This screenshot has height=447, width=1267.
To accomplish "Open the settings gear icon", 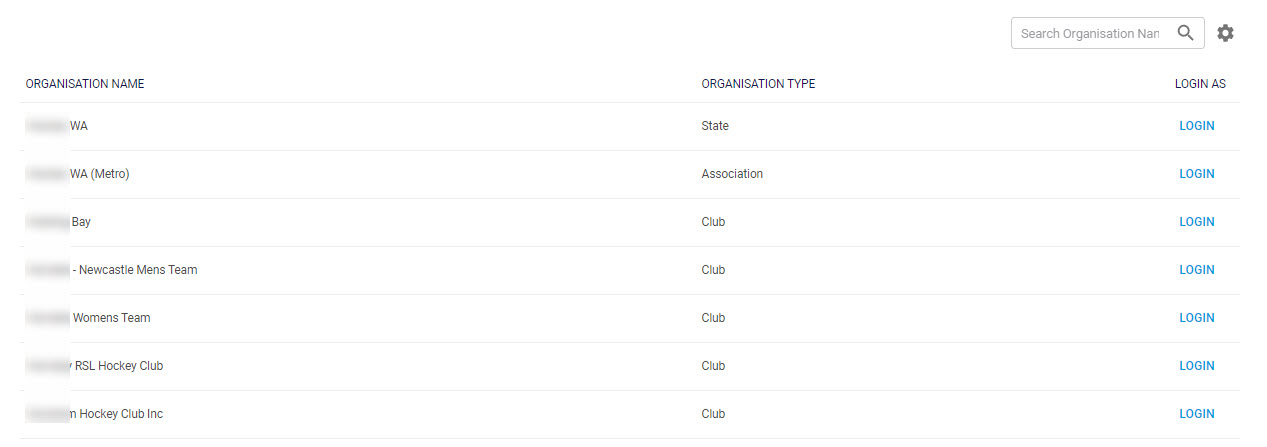I will 1225,33.
